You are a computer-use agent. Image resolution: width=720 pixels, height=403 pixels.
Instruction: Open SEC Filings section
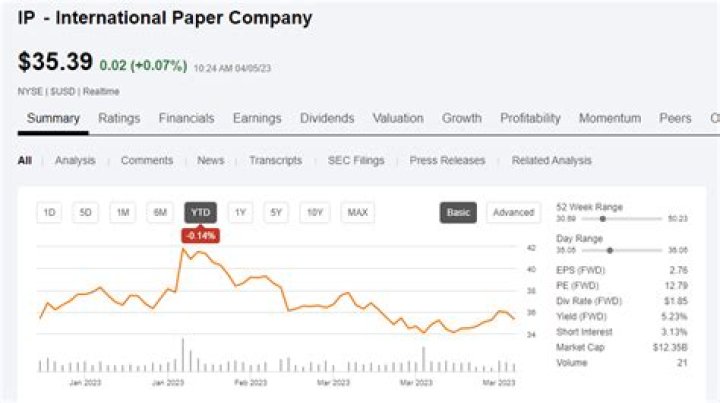coord(355,160)
